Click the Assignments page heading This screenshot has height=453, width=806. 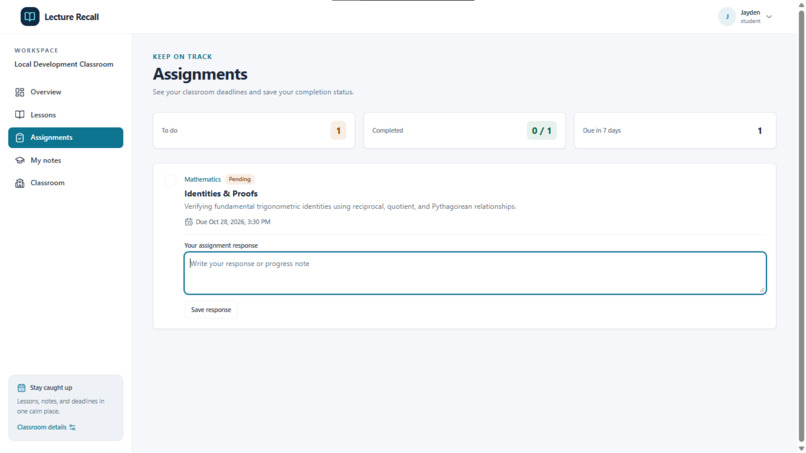tap(200, 74)
